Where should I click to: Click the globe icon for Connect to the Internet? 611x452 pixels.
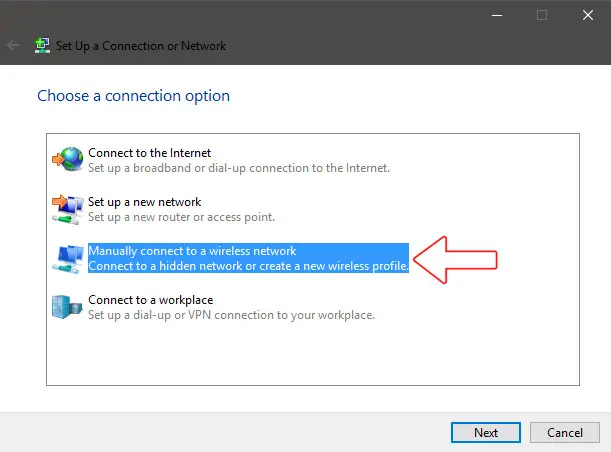click(x=68, y=160)
